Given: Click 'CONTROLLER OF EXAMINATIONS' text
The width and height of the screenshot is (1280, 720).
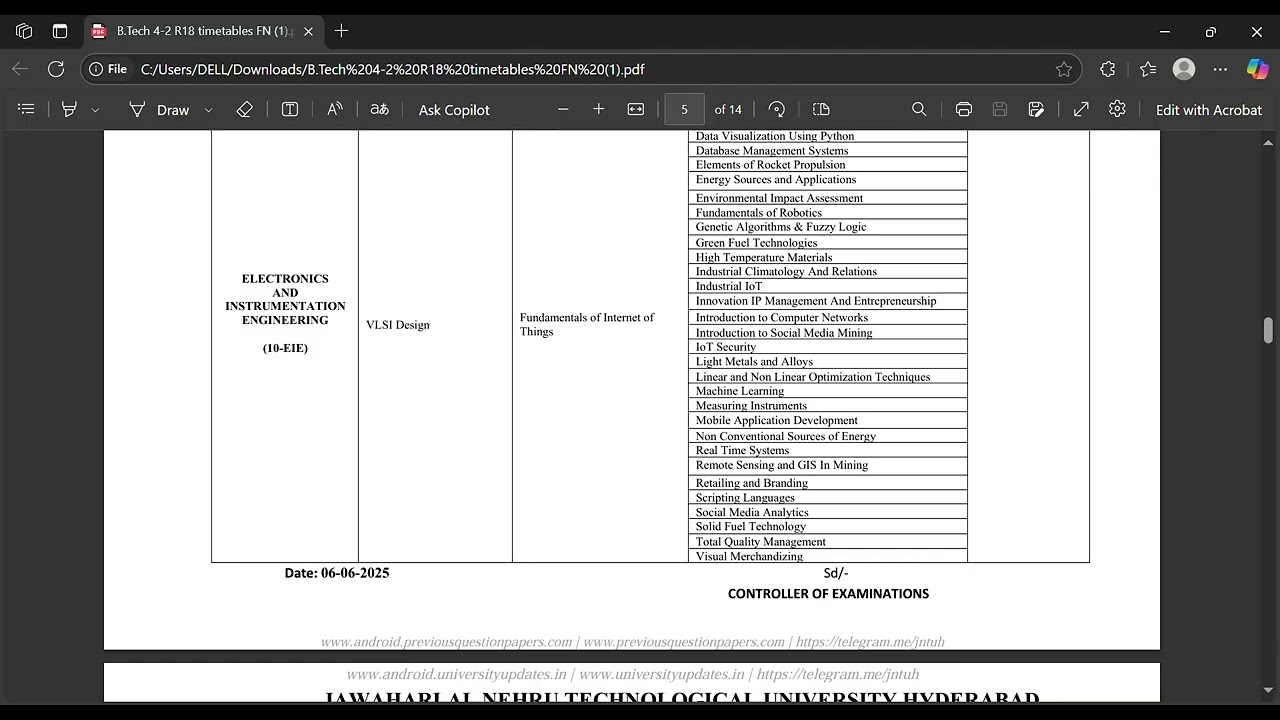Looking at the screenshot, I should (x=828, y=594).
